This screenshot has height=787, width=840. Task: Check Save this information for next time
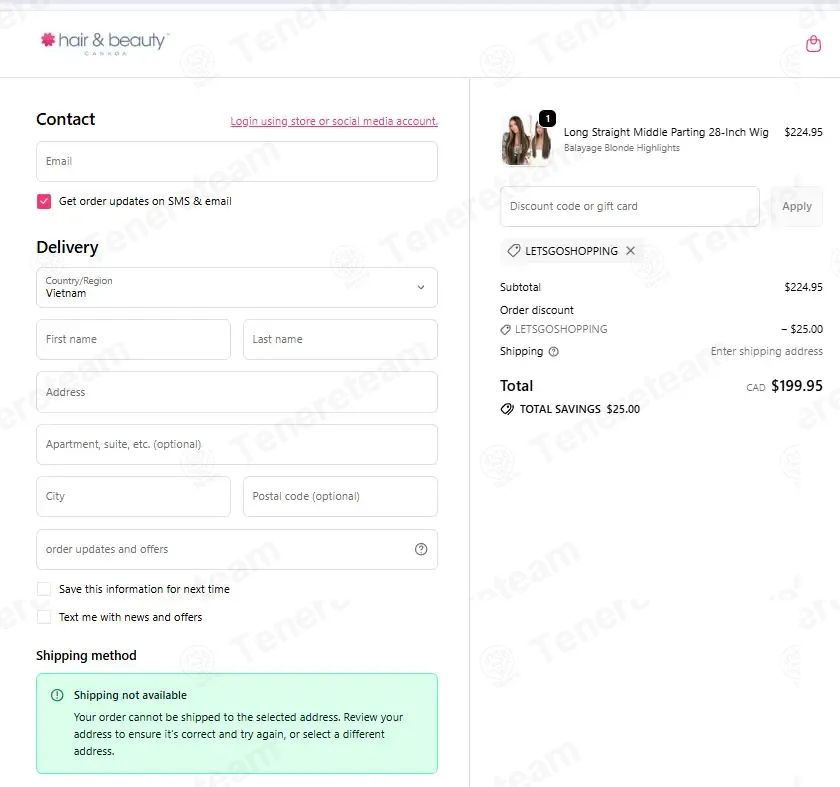tap(44, 589)
